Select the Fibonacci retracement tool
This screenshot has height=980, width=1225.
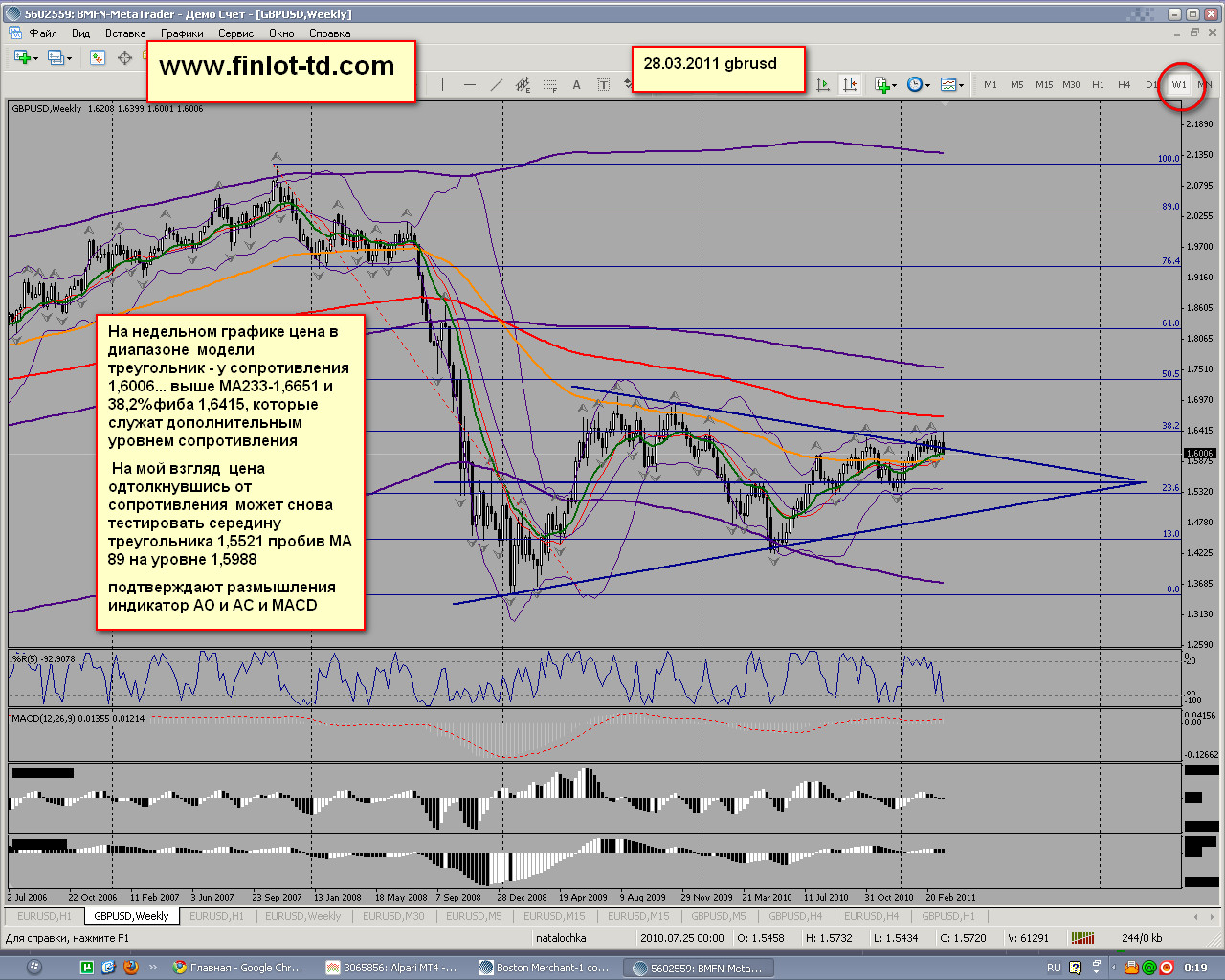tap(549, 84)
